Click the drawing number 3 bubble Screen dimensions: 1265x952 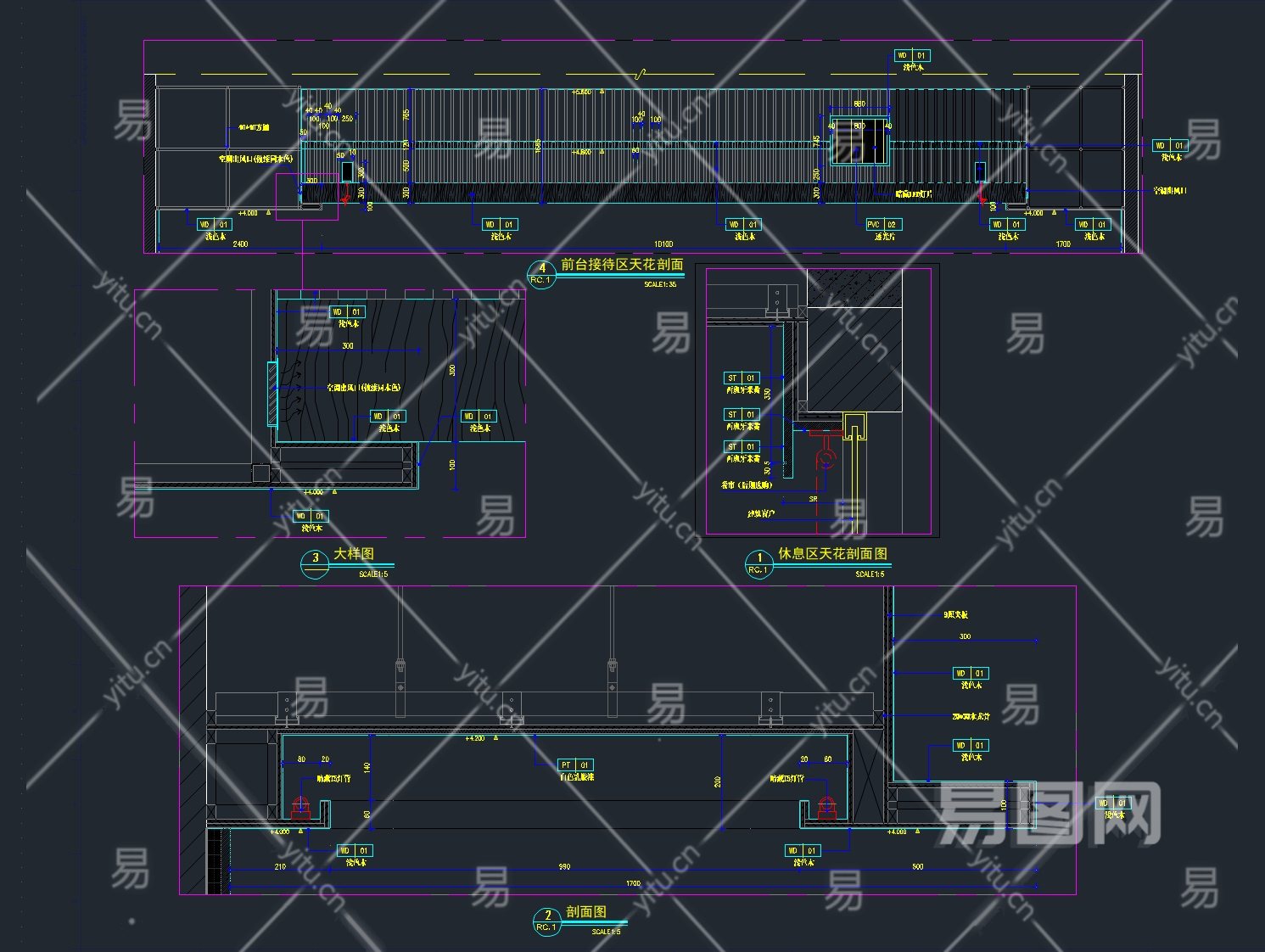[x=315, y=563]
